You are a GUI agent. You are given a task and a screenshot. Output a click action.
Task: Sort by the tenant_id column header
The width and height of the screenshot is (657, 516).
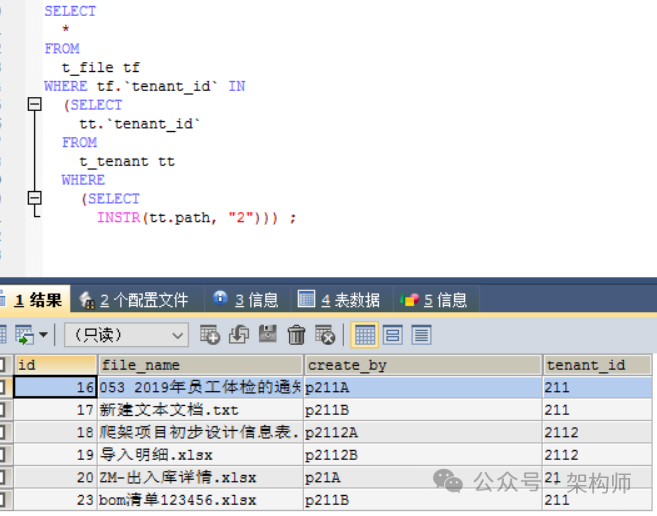tap(598, 365)
